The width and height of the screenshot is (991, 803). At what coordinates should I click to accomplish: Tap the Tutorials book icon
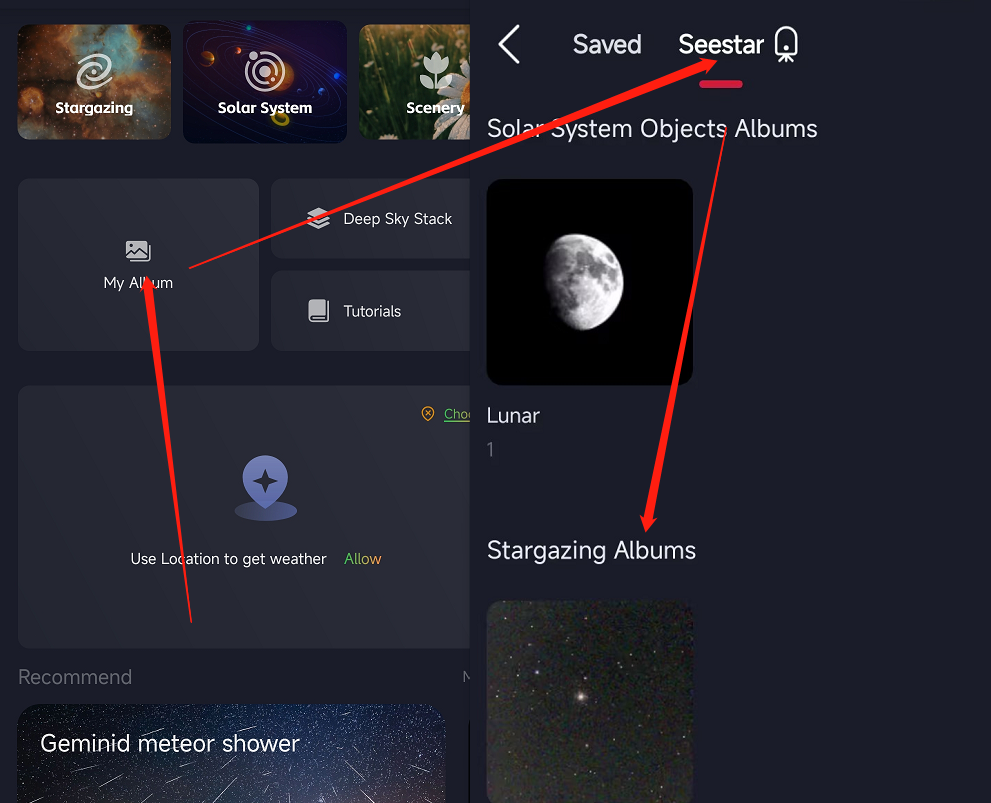point(319,311)
